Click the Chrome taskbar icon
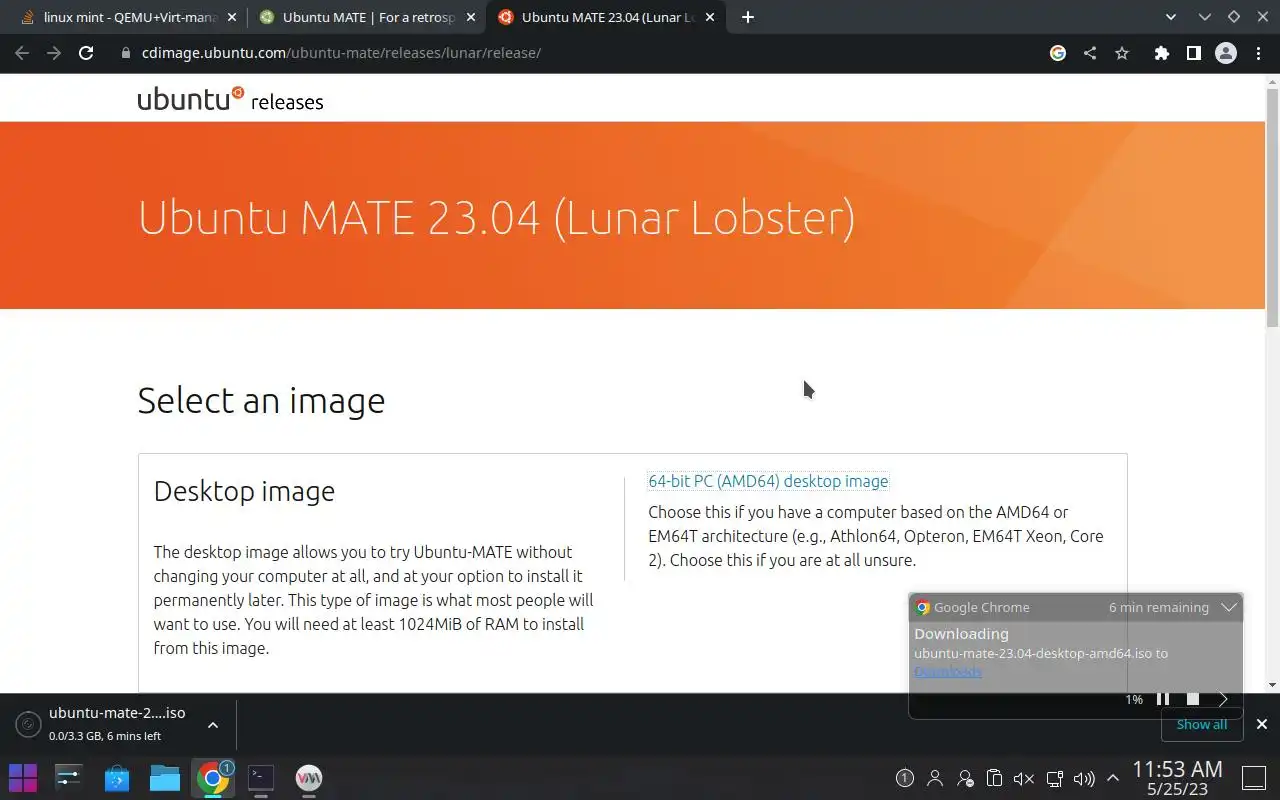 tap(213, 777)
